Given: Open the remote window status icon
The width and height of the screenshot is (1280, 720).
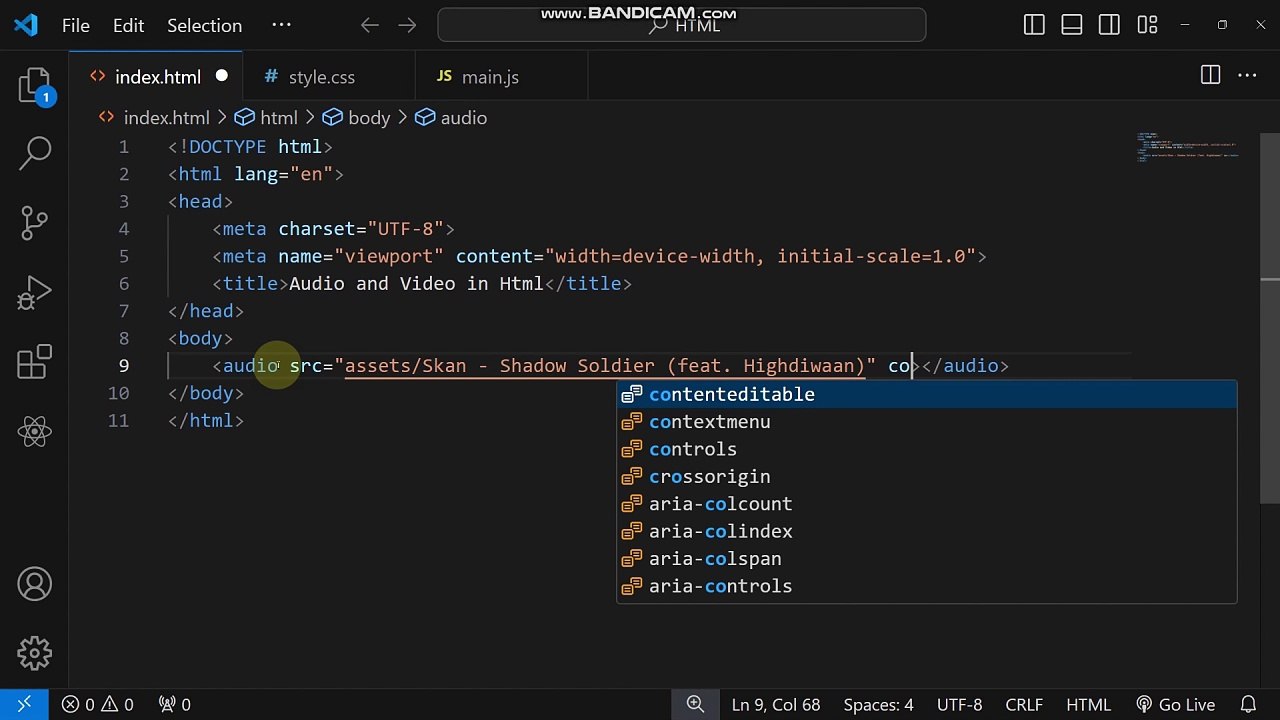Looking at the screenshot, I should [x=25, y=704].
